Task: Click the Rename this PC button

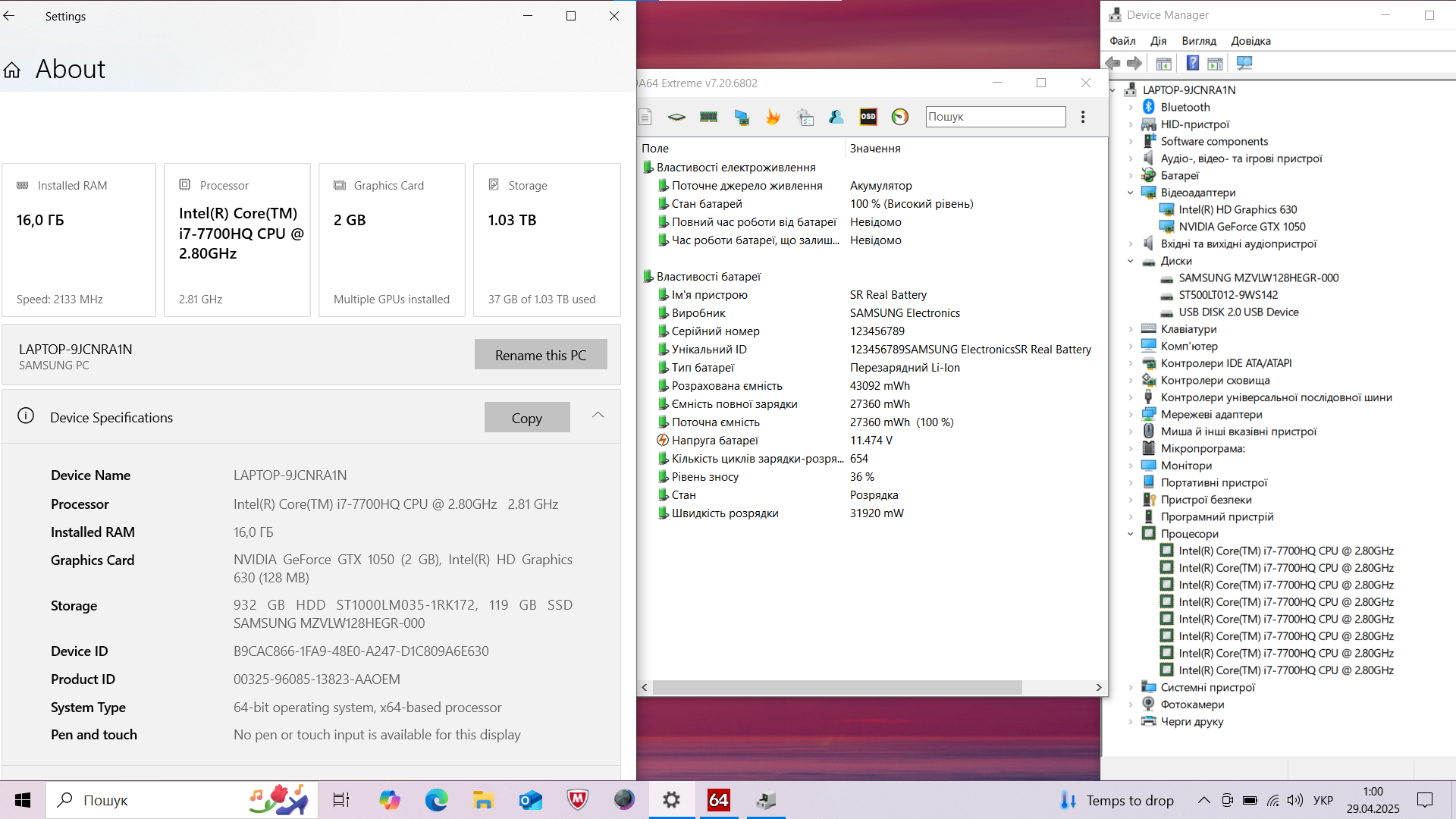Action: pyautogui.click(x=541, y=355)
